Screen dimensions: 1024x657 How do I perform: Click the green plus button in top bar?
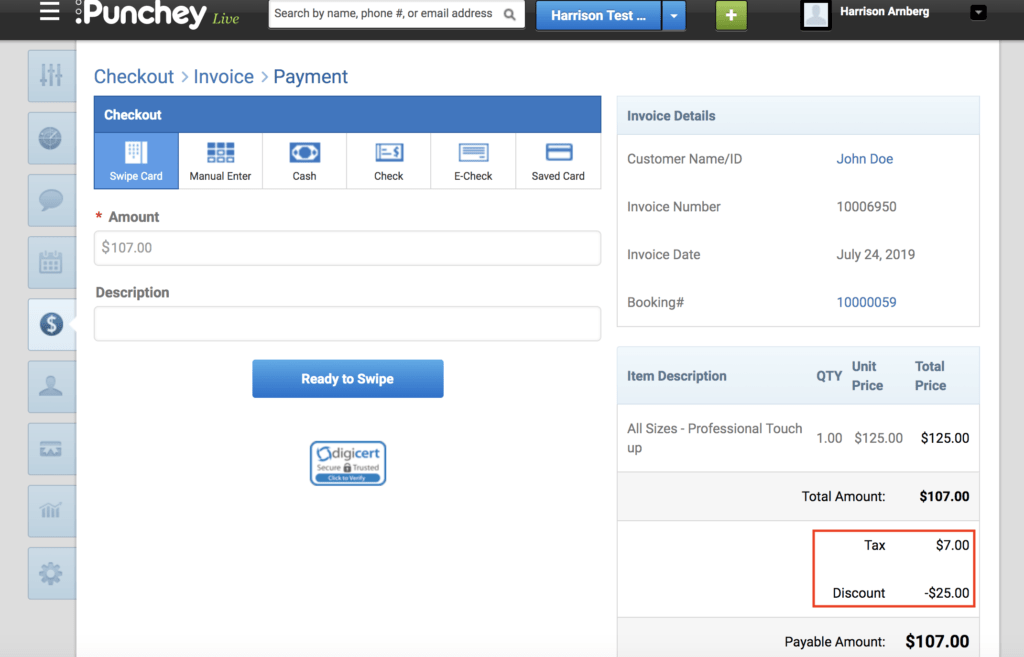coord(730,16)
